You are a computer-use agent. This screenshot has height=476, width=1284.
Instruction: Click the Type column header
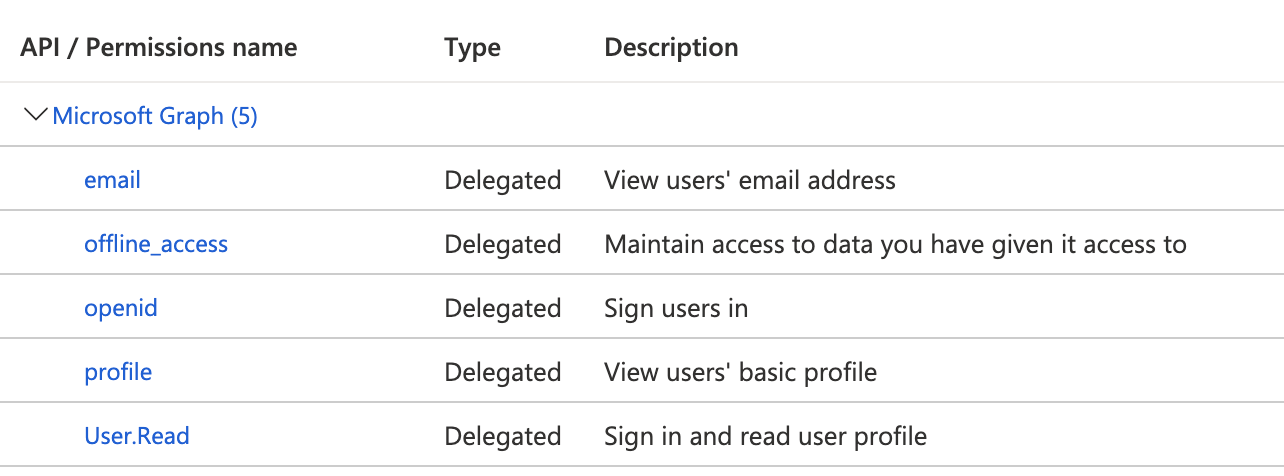[x=473, y=47]
